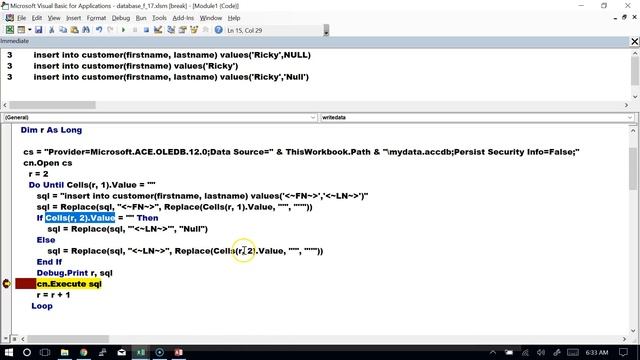Viewport: 640px width, 360px height.
Task: Click the Cortana circle icon in taskbar
Action: (27, 352)
